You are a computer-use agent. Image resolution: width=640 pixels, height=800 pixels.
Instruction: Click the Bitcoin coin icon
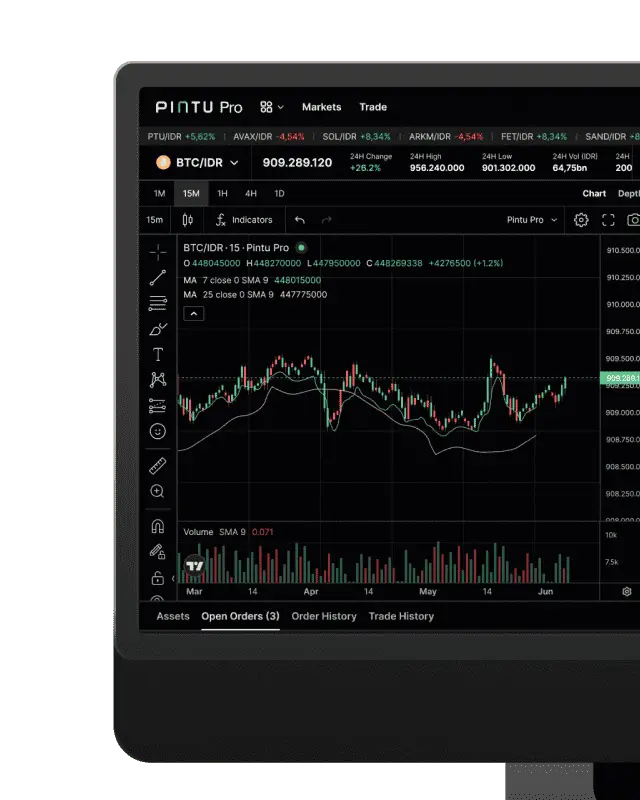(163, 163)
